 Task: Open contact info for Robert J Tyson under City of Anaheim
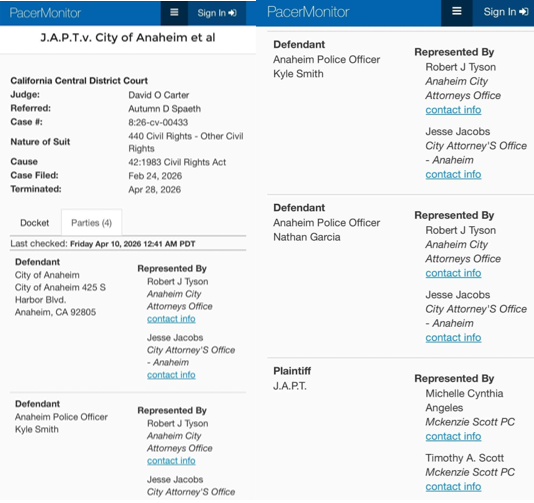coord(171,319)
